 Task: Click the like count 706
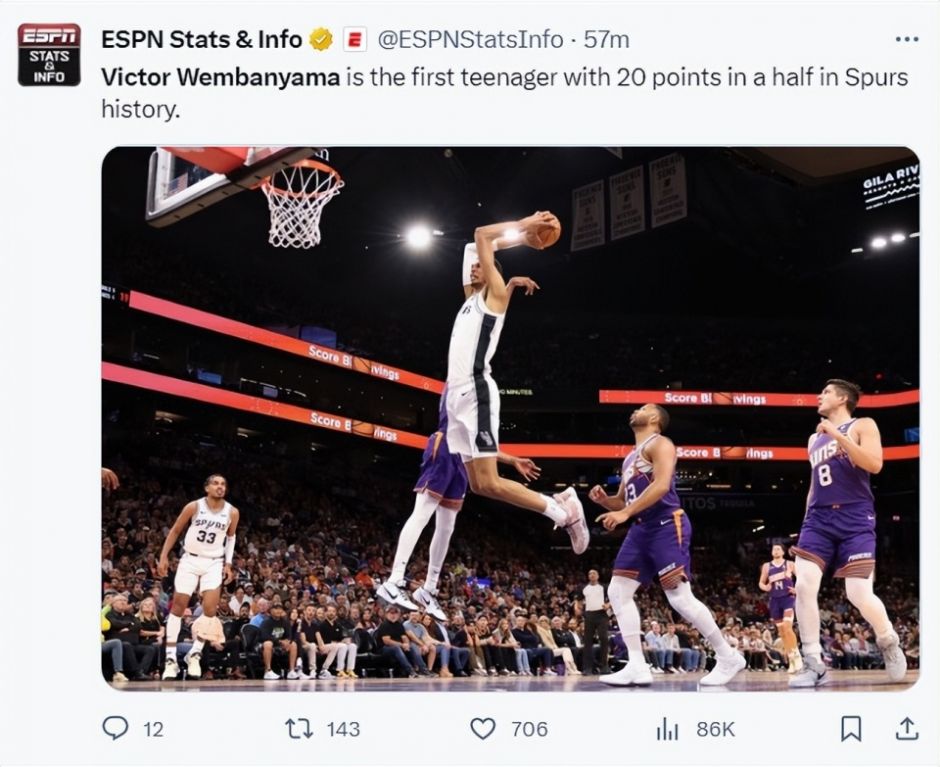[529, 730]
